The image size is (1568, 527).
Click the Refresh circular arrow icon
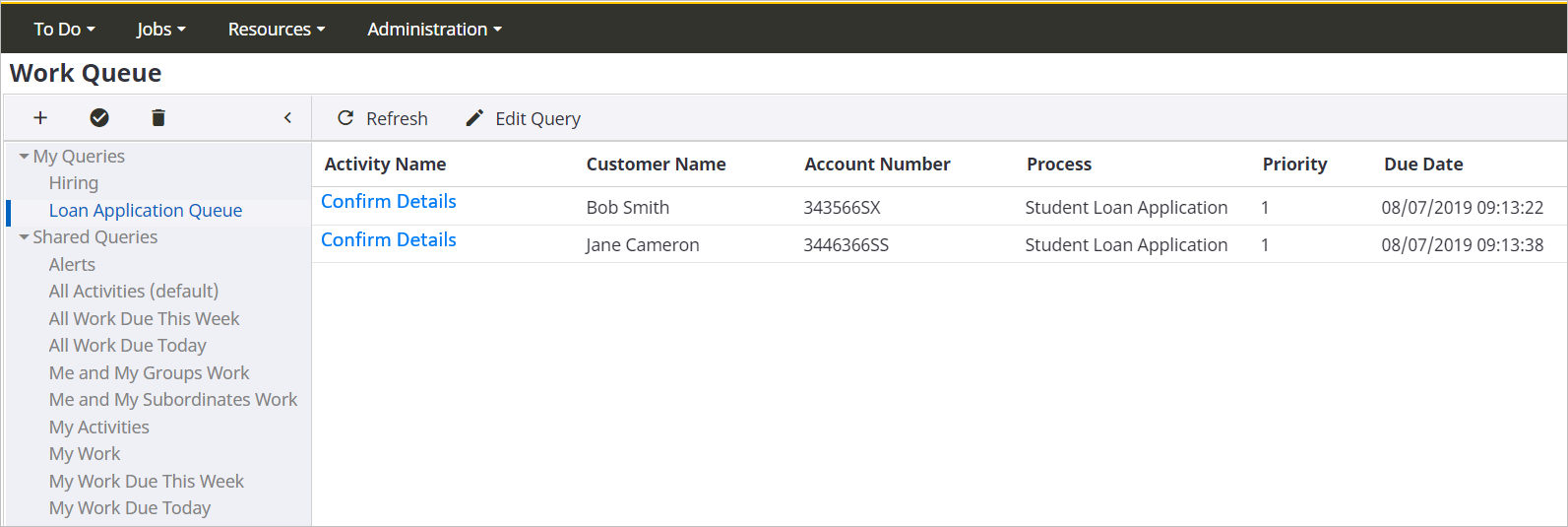click(x=345, y=118)
